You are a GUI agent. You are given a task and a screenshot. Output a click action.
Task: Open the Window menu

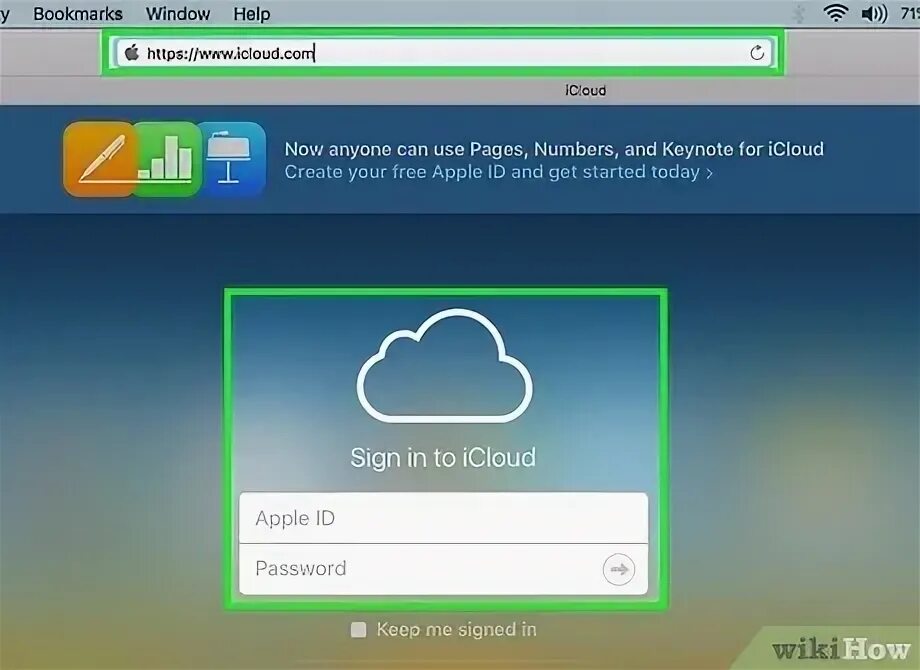click(x=178, y=13)
